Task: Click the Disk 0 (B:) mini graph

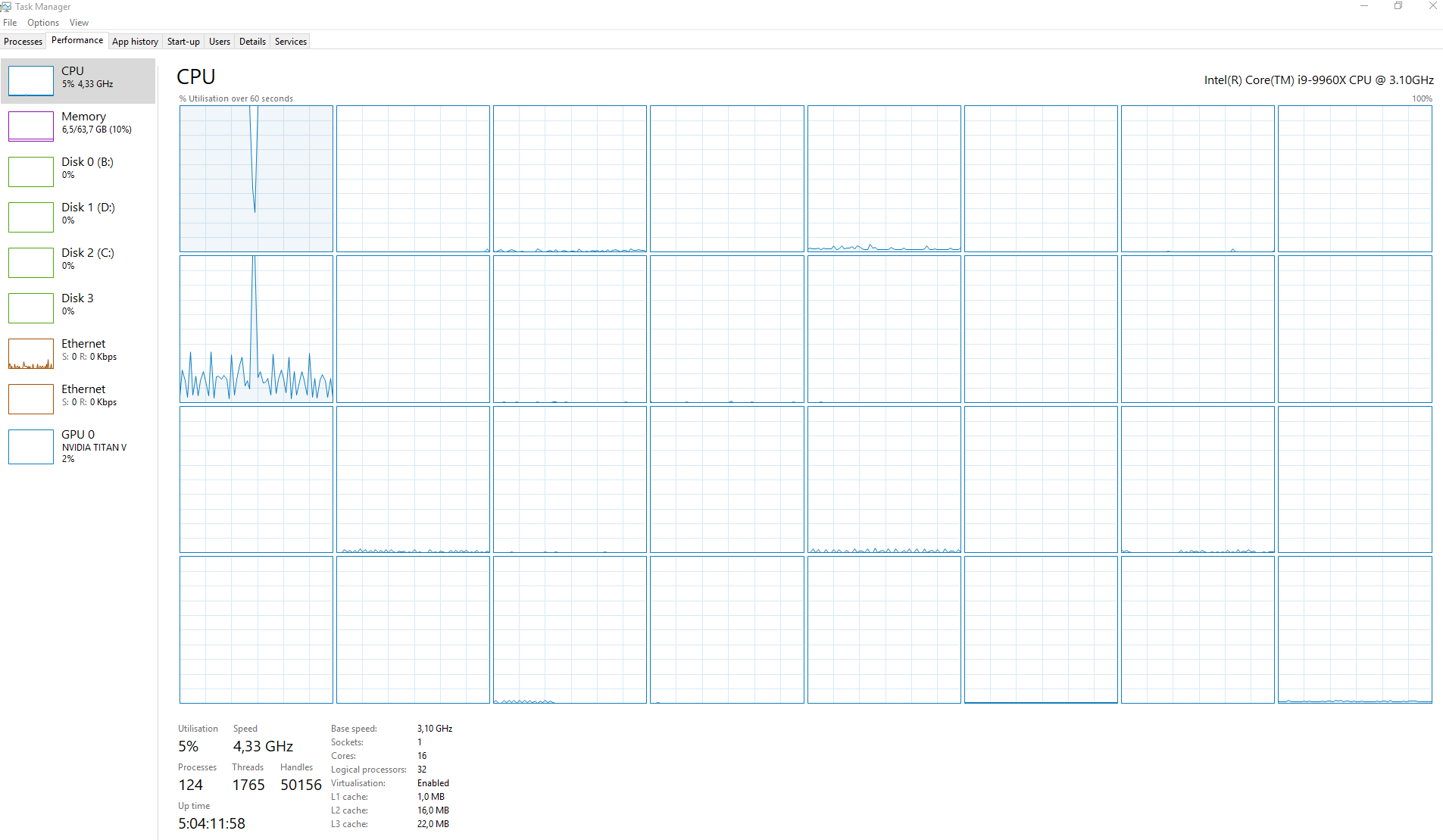Action: (31, 171)
